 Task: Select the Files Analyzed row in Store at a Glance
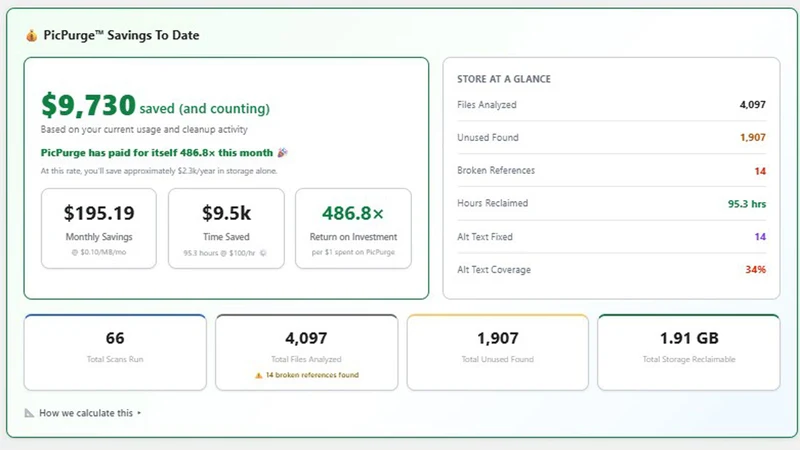(611, 105)
